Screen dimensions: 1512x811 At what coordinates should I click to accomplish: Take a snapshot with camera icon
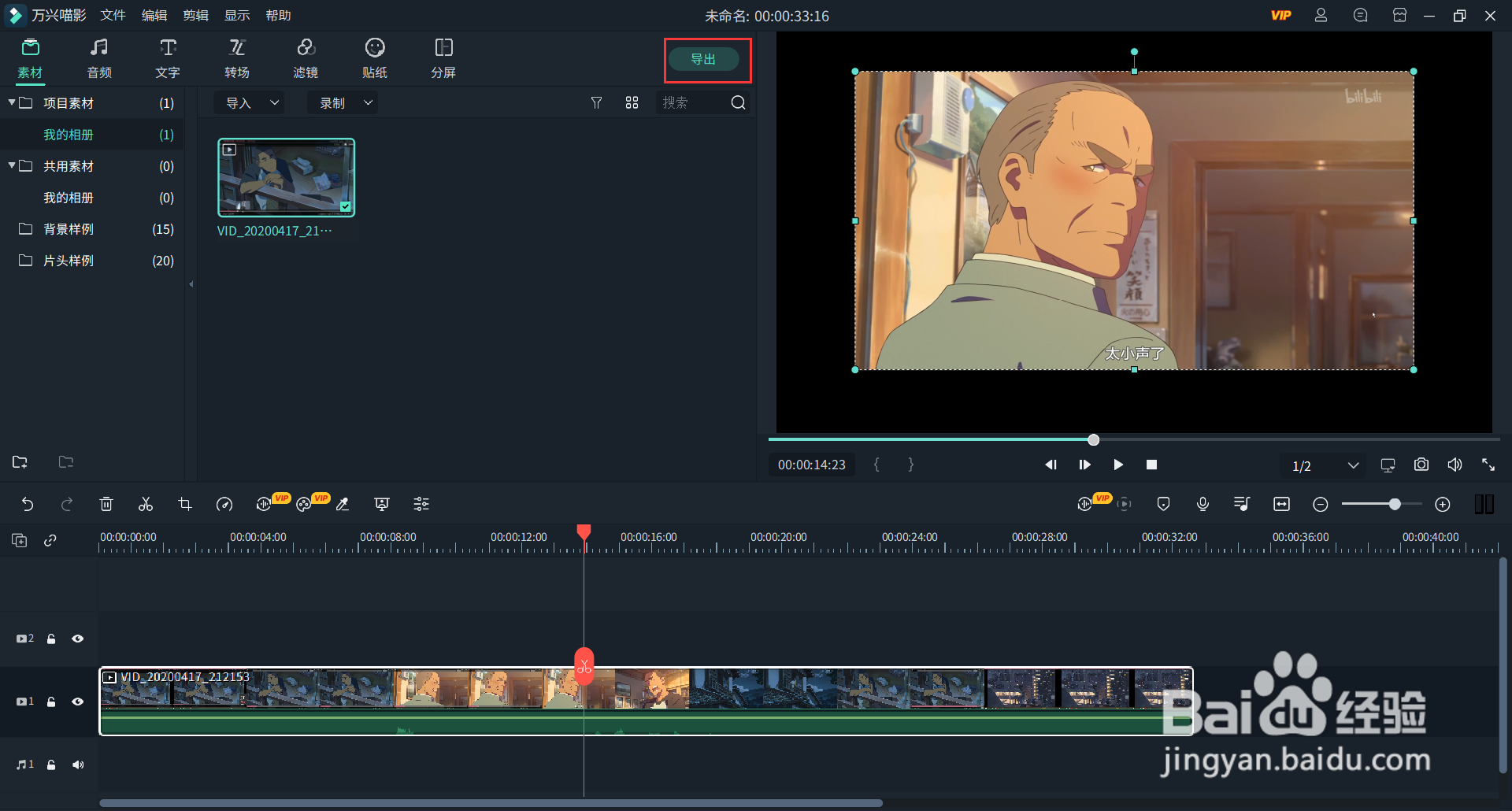(x=1421, y=465)
